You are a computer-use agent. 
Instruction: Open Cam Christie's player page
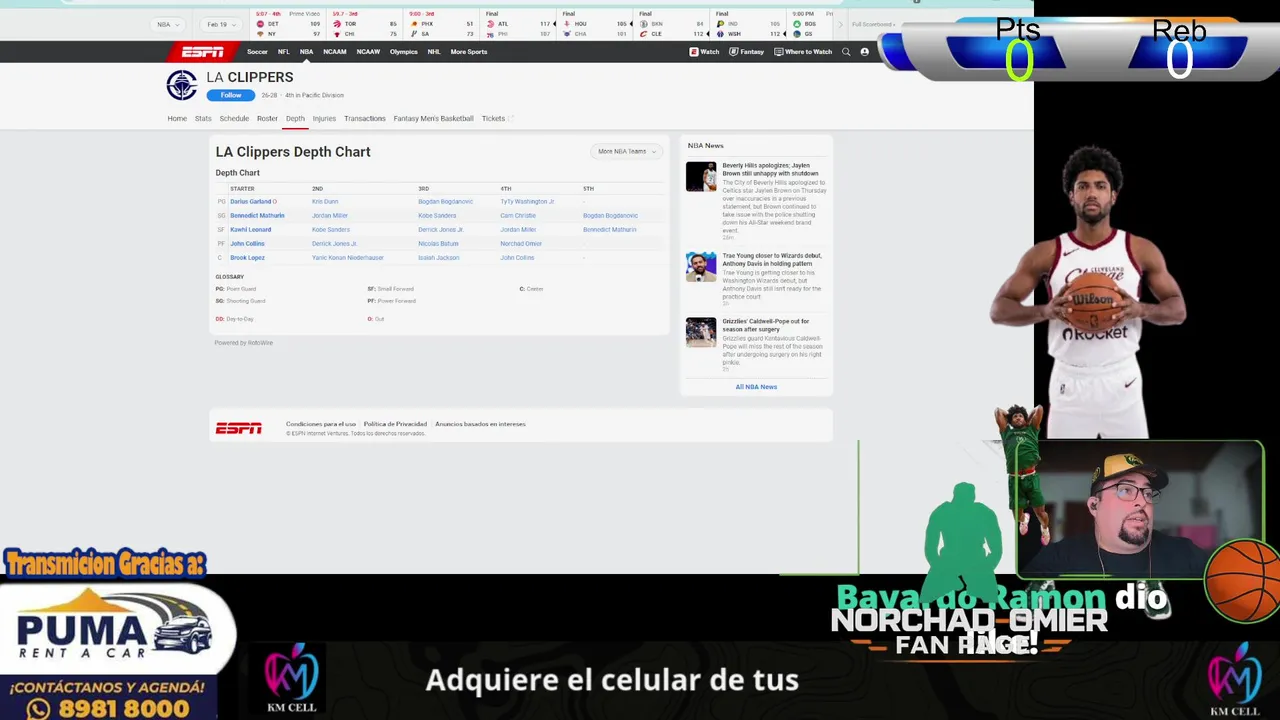[518, 215]
